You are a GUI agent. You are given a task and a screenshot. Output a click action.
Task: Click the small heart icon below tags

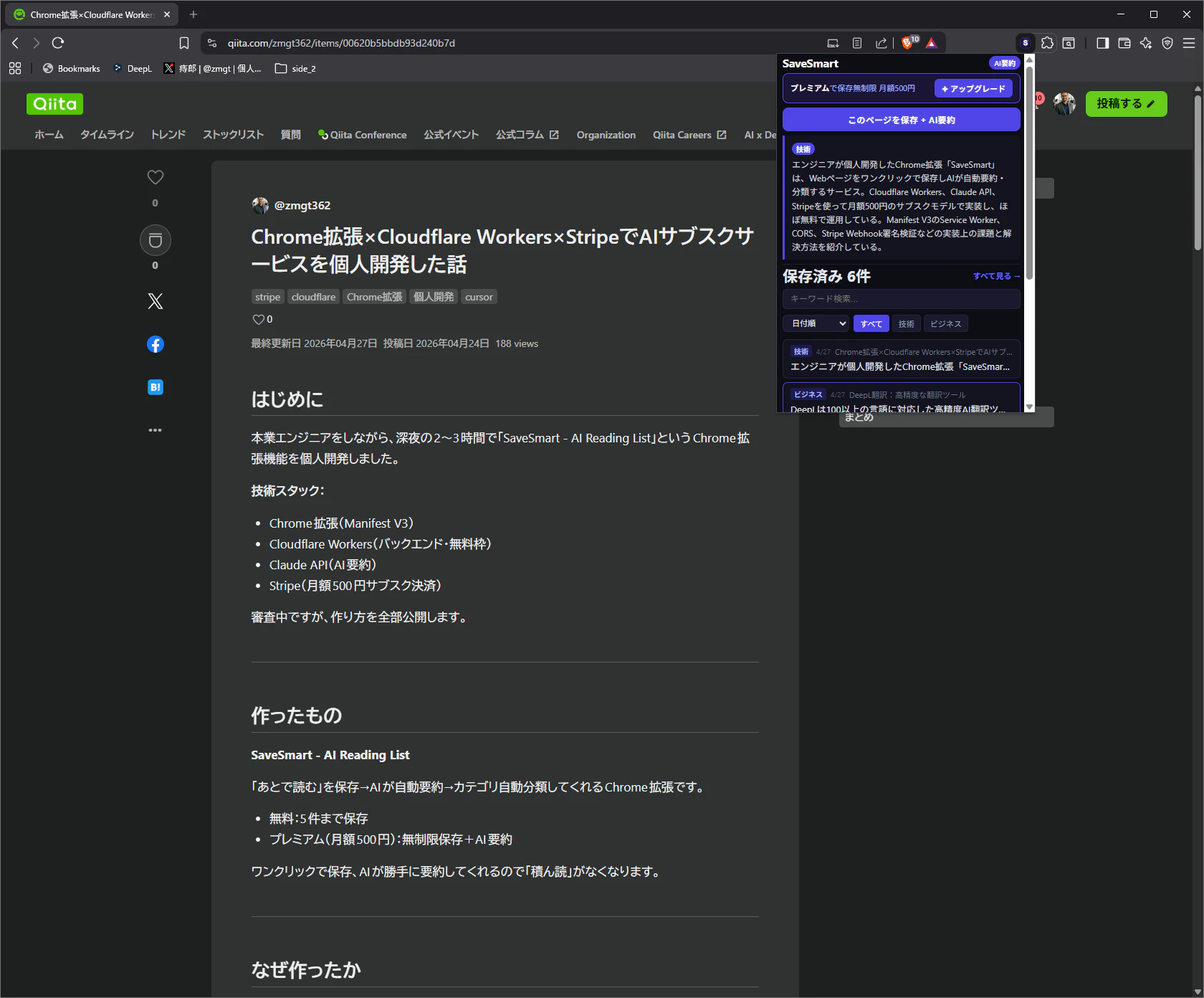point(258,320)
